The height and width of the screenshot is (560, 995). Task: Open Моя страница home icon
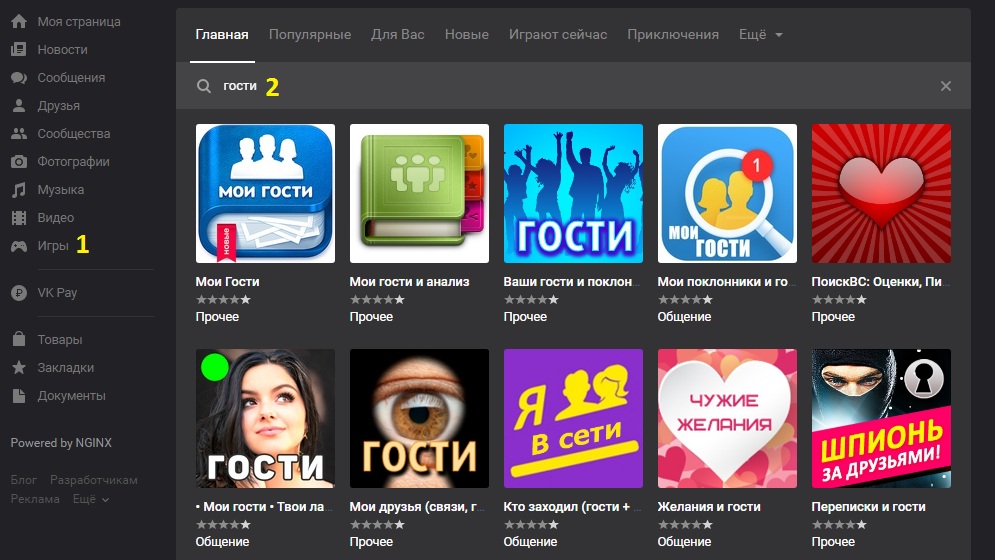tap(19, 22)
